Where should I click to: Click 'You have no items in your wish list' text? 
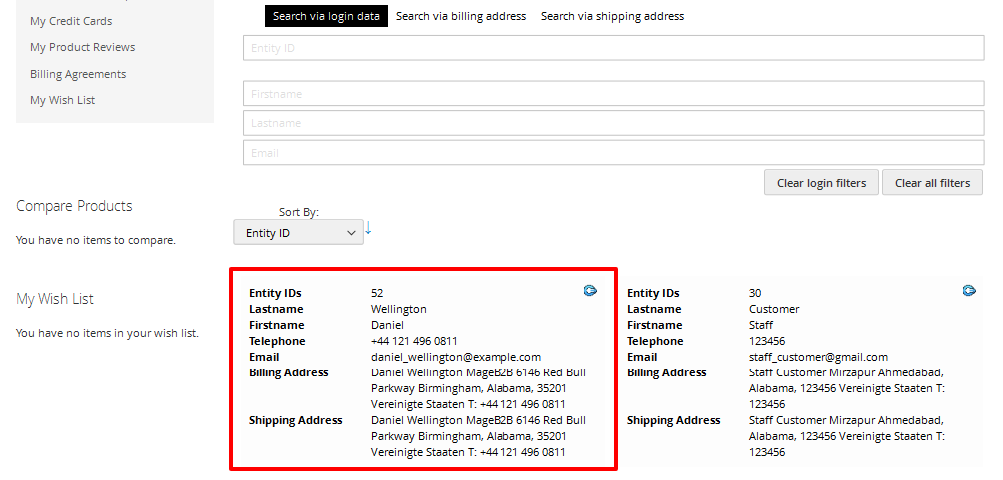(107, 333)
